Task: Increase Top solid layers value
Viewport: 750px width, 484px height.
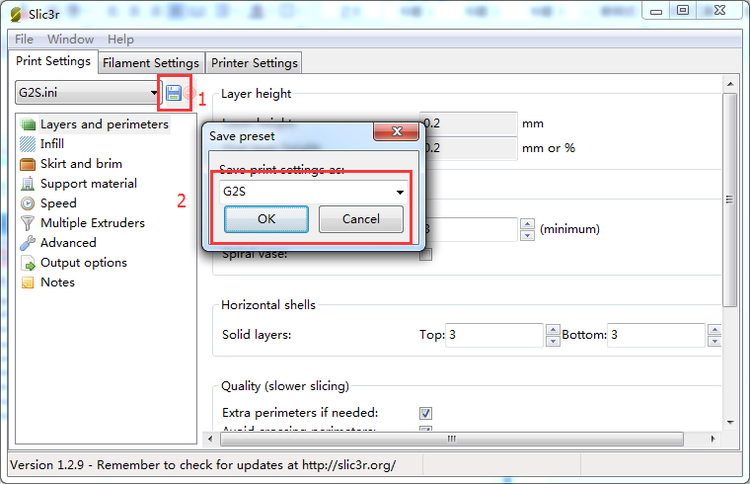Action: tap(553, 330)
